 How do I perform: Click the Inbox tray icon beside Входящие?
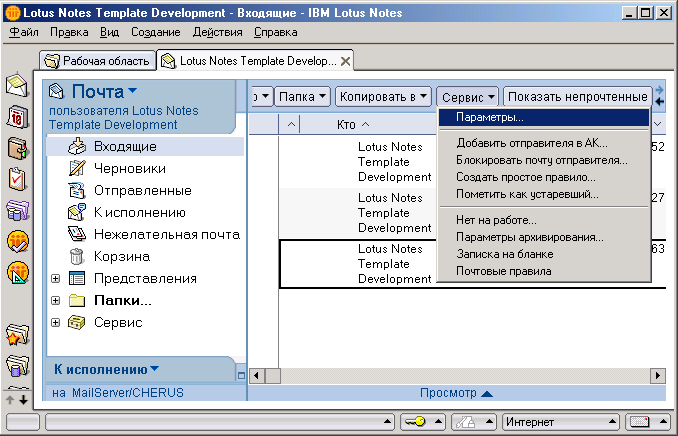(77, 146)
